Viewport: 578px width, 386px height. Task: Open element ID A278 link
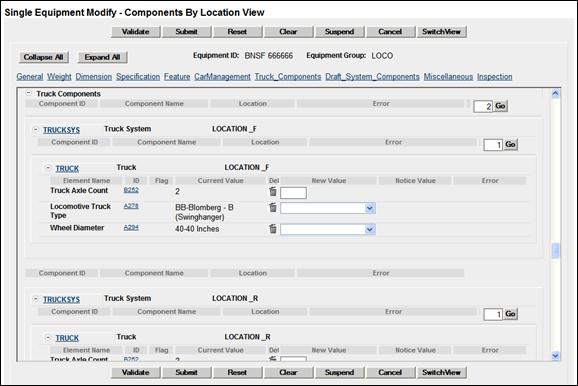[x=131, y=206]
